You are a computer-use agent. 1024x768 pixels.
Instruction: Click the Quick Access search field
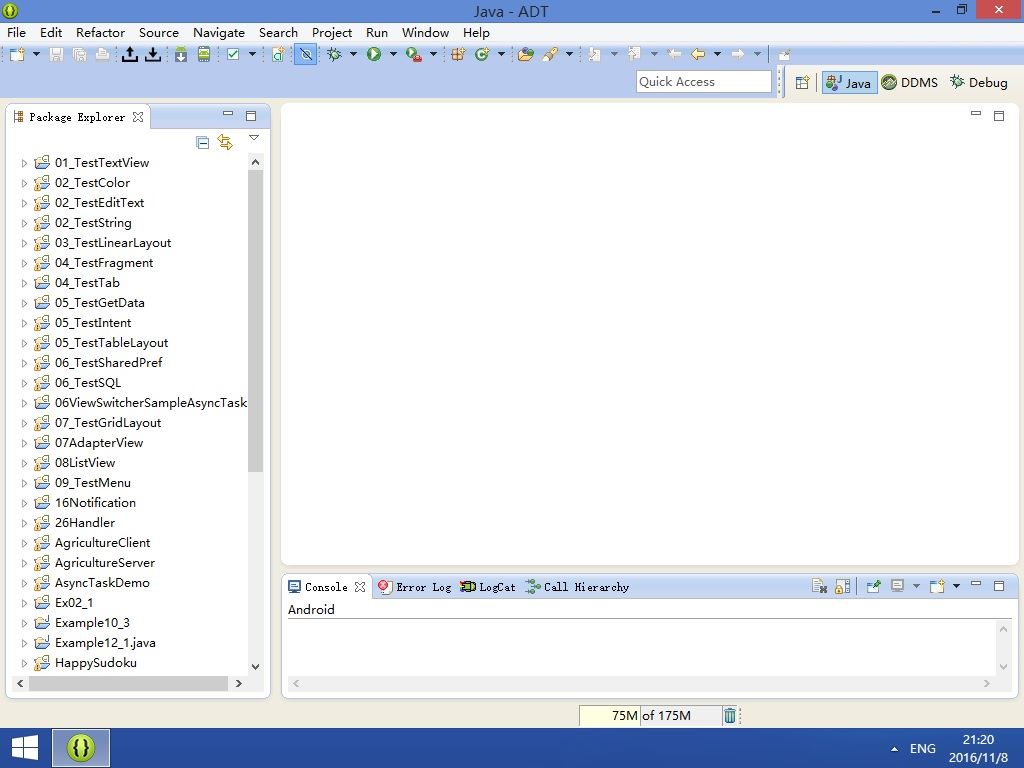[x=703, y=82]
